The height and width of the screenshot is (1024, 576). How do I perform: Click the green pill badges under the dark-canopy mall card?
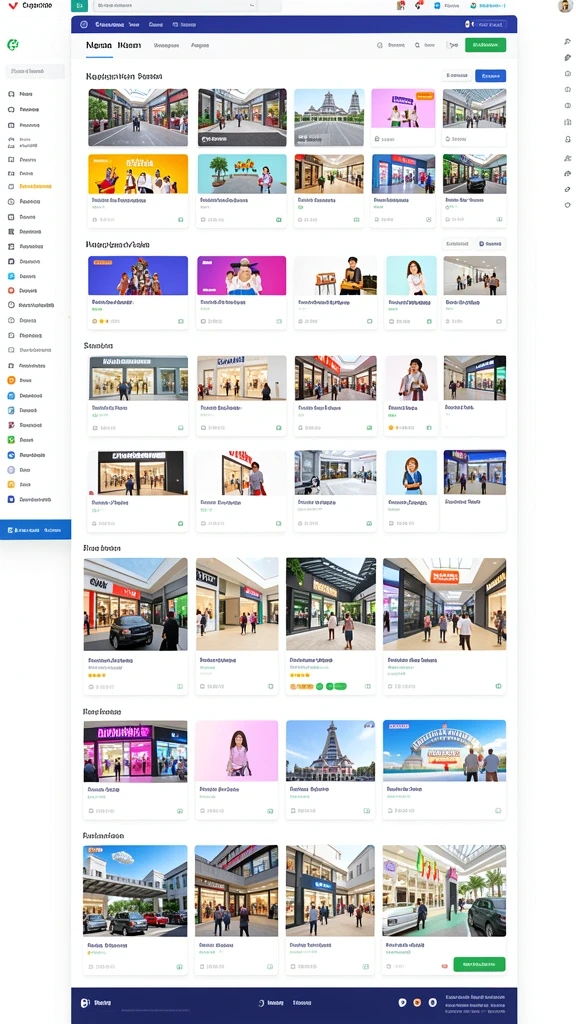pos(332,686)
